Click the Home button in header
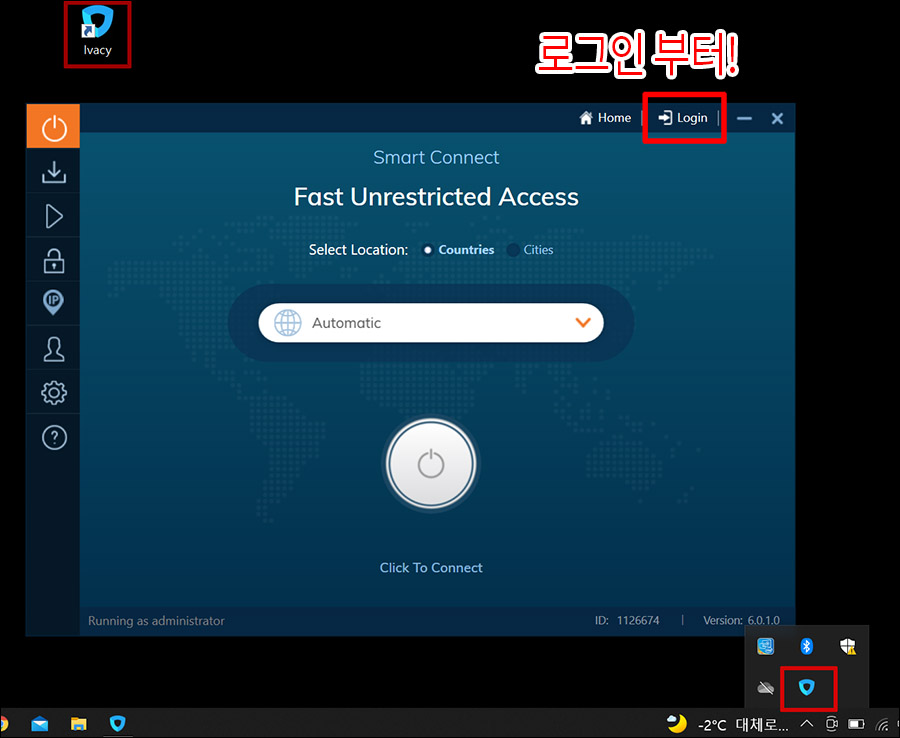Image resolution: width=900 pixels, height=738 pixels. [x=605, y=118]
